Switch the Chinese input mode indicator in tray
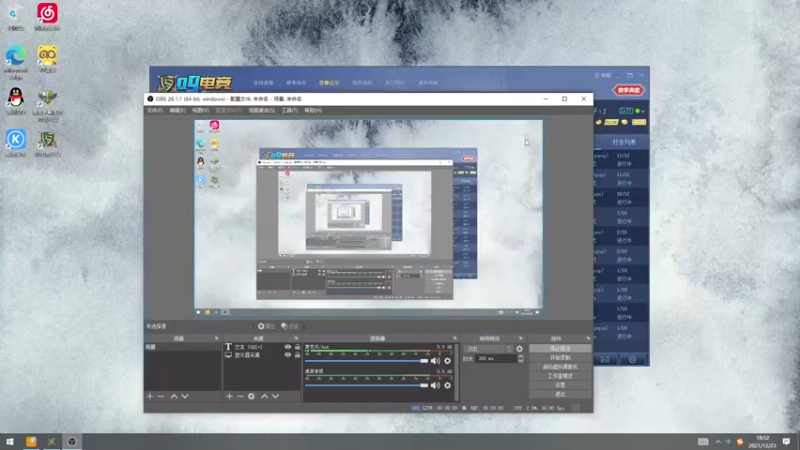 (x=728, y=441)
